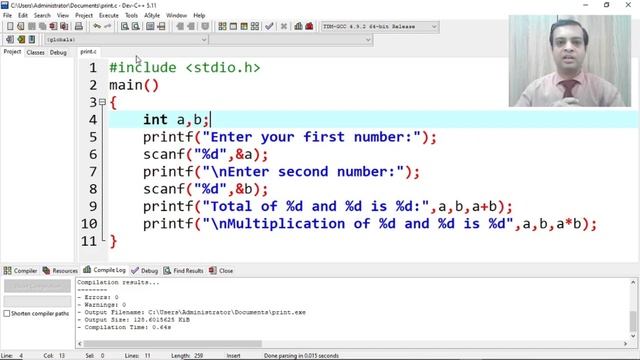Click the line 5 printf "Enter your first number:" code
Viewport: 640px width, 360px height.
pyautogui.click(x=290, y=137)
